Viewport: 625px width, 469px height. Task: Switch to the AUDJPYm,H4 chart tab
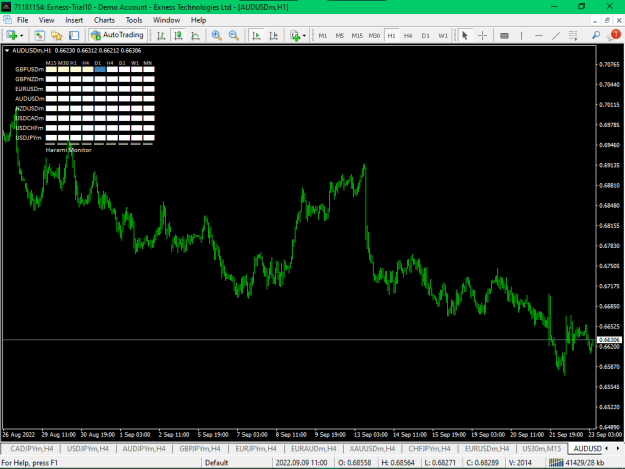144,449
